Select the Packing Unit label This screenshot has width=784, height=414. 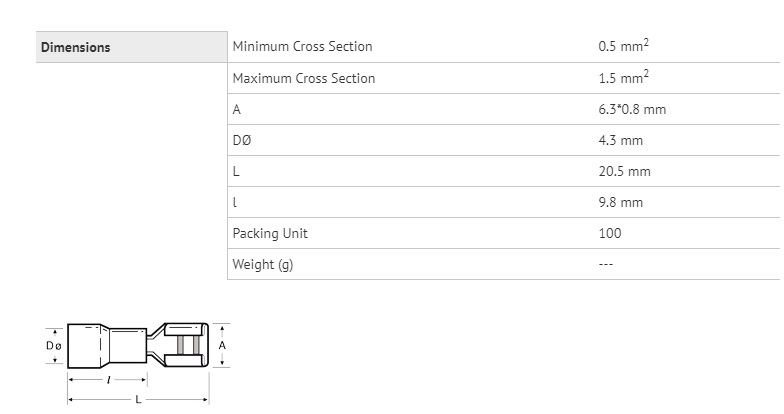[x=270, y=234]
